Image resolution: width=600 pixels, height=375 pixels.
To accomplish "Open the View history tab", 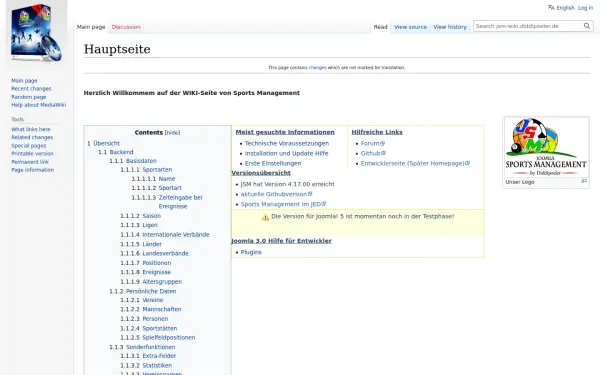I will (x=450, y=27).
